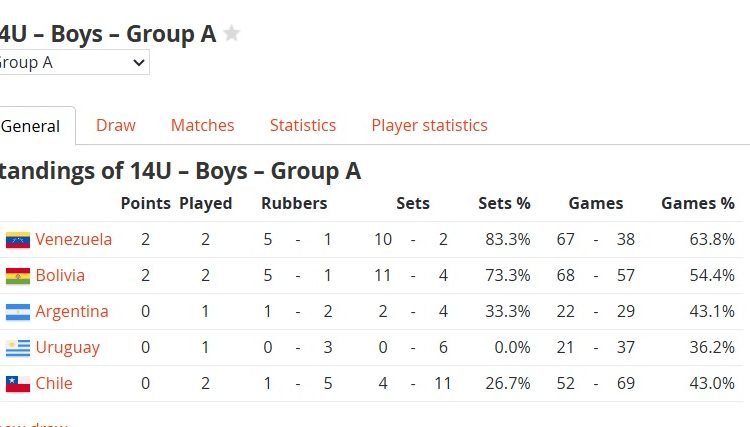
Task: Open the Statistics tab
Action: pos(302,126)
